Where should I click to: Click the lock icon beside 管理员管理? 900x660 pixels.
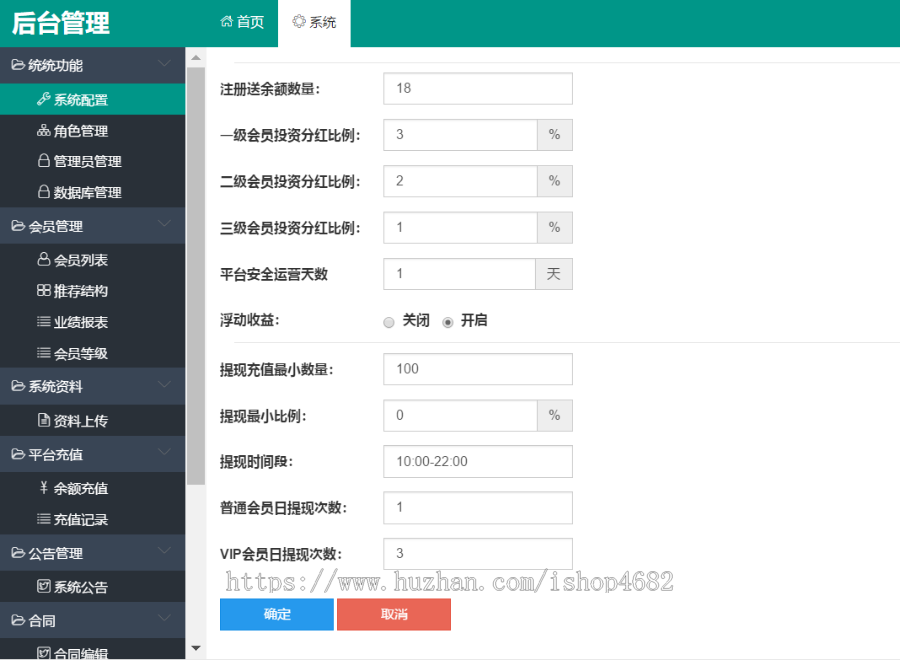(x=43, y=161)
